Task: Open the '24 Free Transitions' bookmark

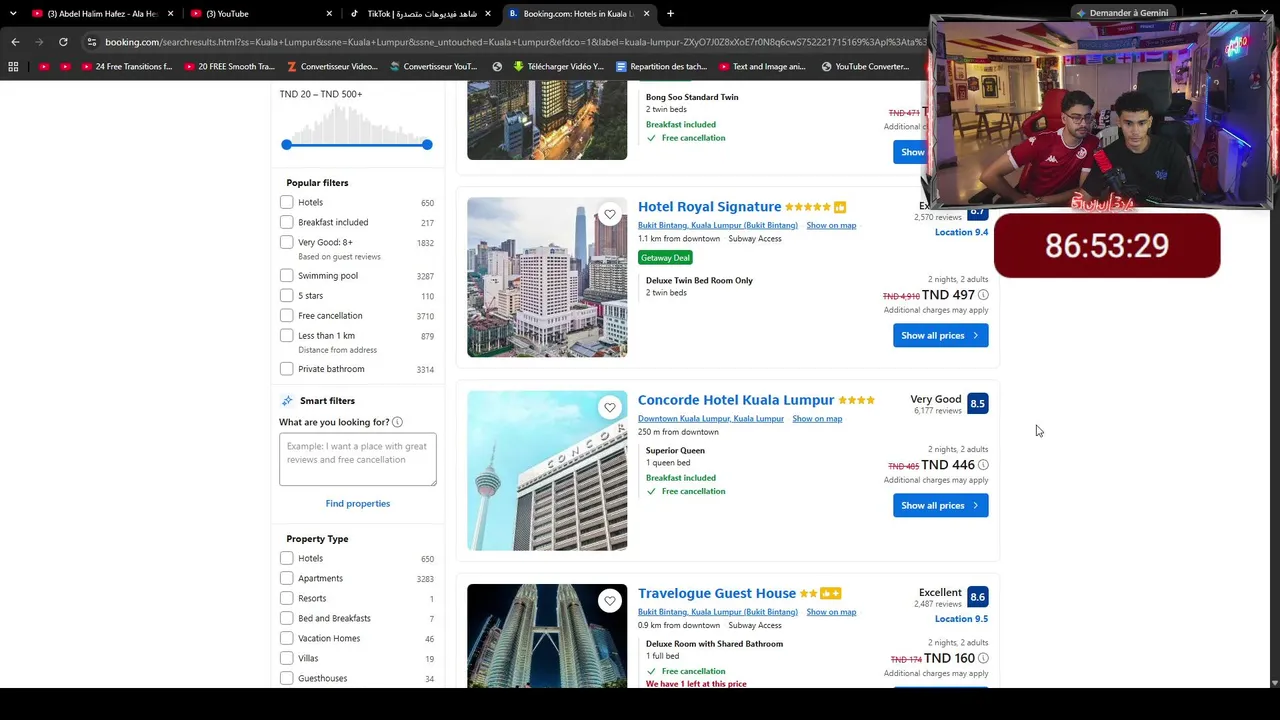Action: (127, 67)
